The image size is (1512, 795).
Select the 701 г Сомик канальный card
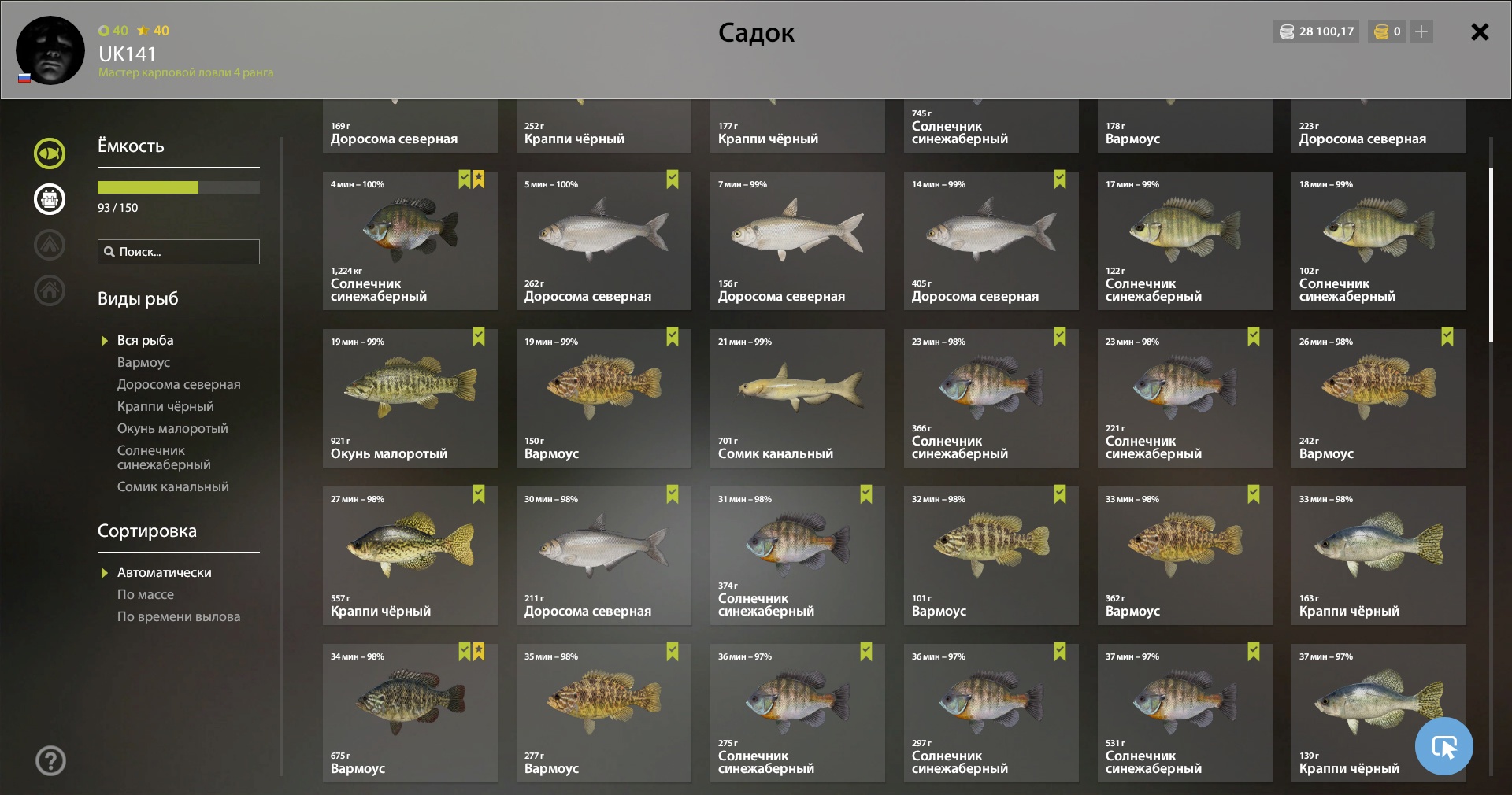tap(798, 398)
